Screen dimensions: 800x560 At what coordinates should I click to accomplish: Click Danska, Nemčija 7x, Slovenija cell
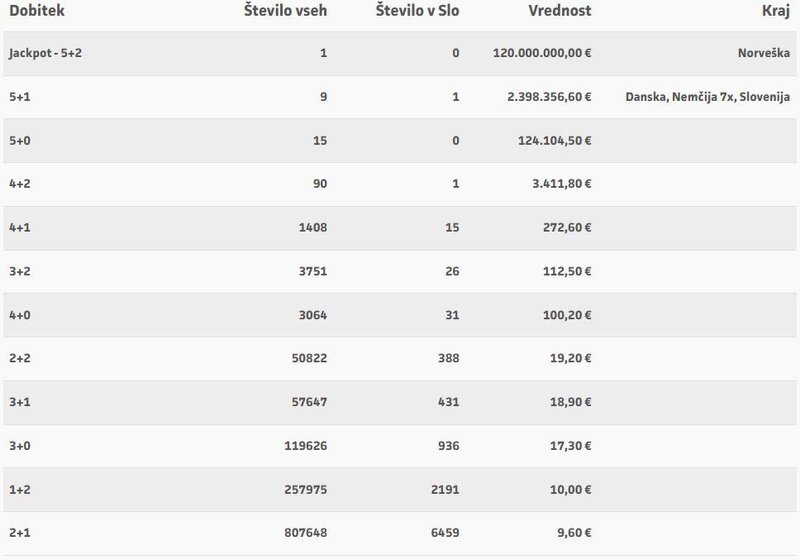click(708, 97)
